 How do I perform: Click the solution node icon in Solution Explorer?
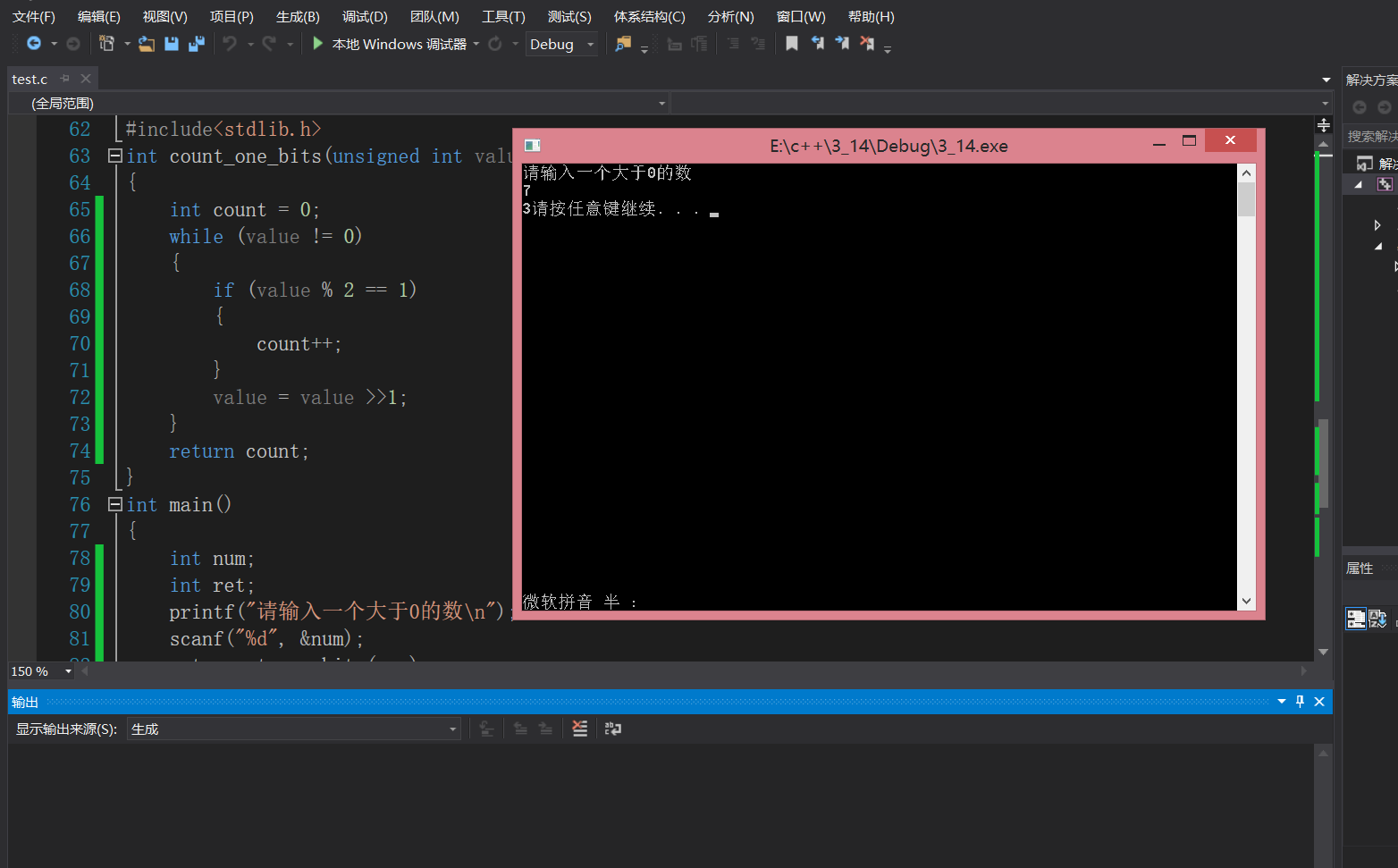1364,163
